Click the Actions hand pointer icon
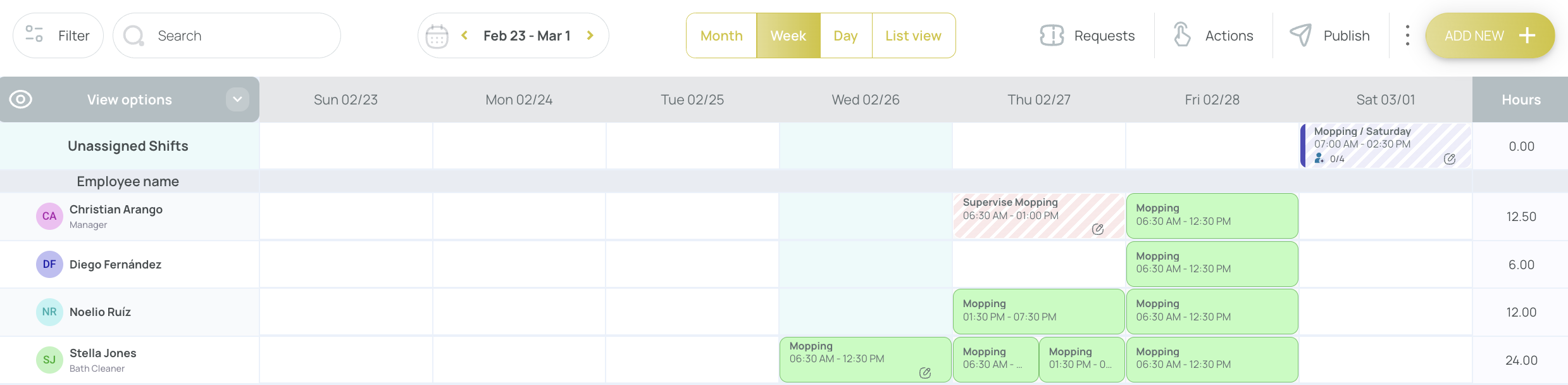The height and width of the screenshot is (385, 1568). coord(1181,35)
